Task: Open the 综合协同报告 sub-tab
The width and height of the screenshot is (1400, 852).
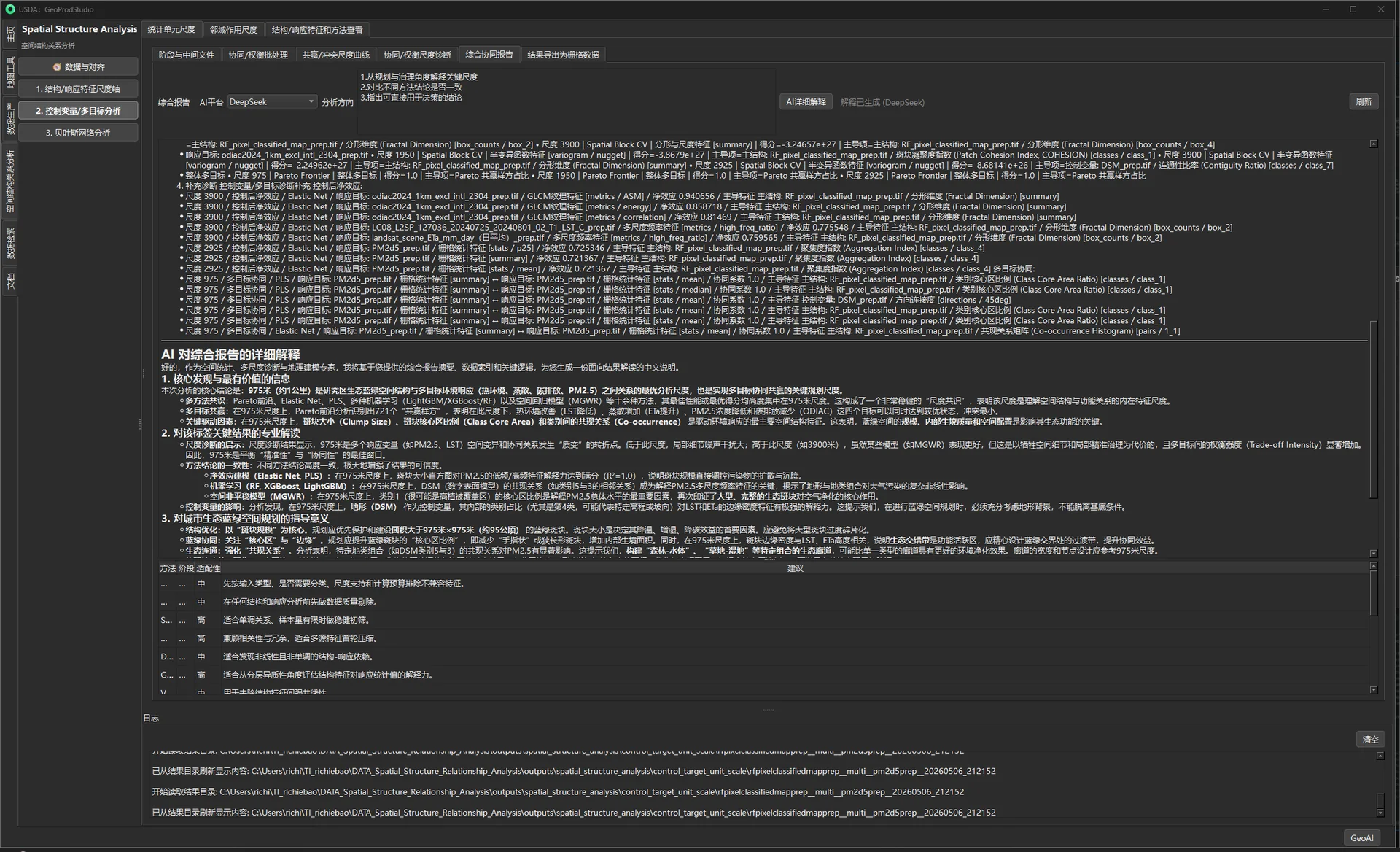Action: click(489, 55)
